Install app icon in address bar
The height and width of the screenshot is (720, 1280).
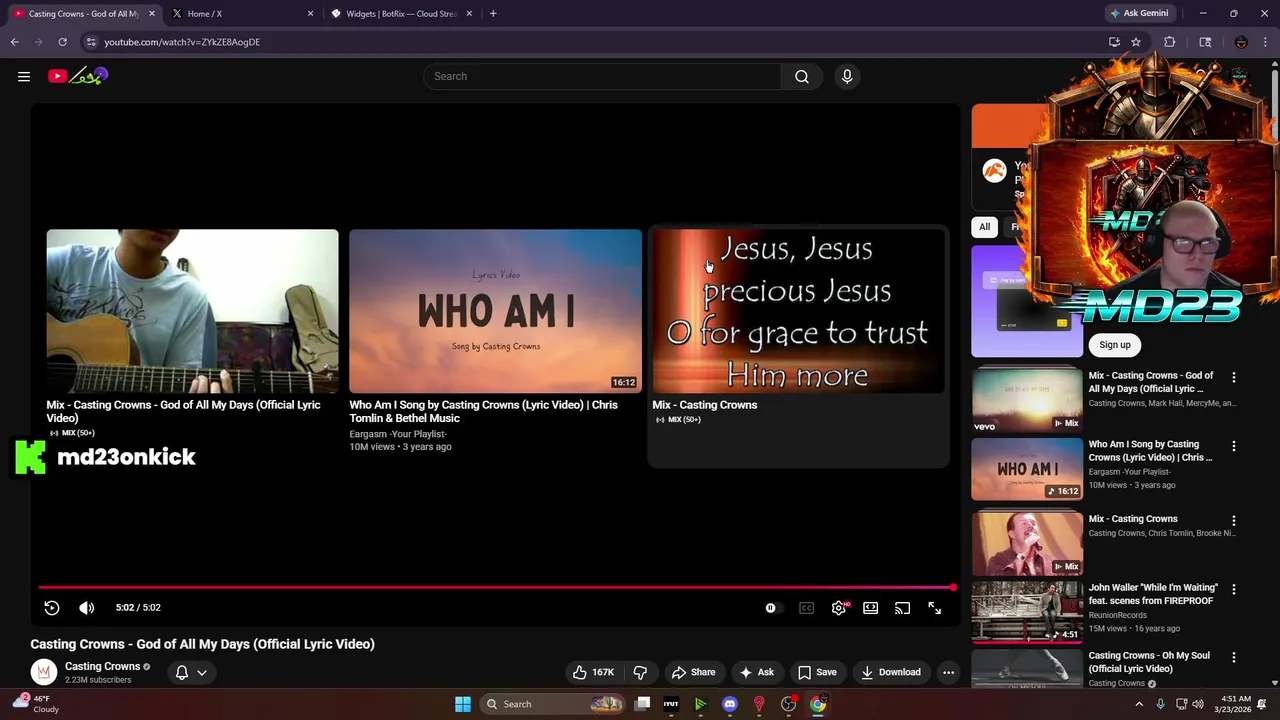point(1114,42)
